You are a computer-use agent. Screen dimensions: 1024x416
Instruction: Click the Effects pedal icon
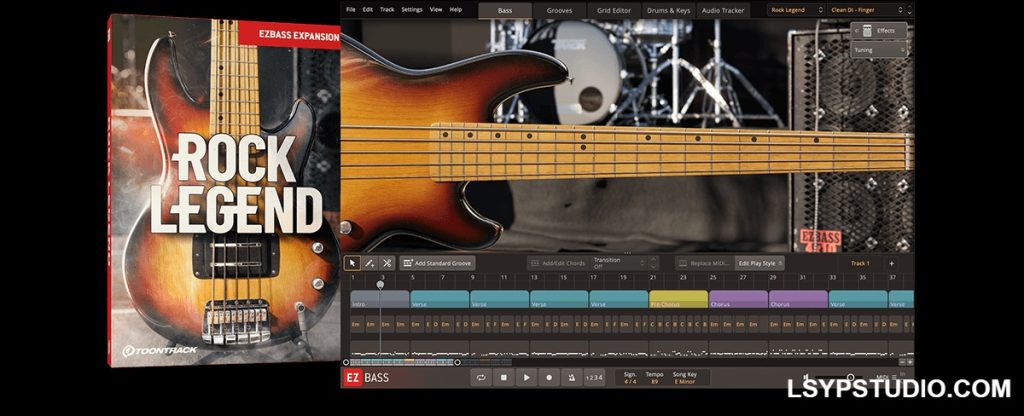(x=867, y=31)
